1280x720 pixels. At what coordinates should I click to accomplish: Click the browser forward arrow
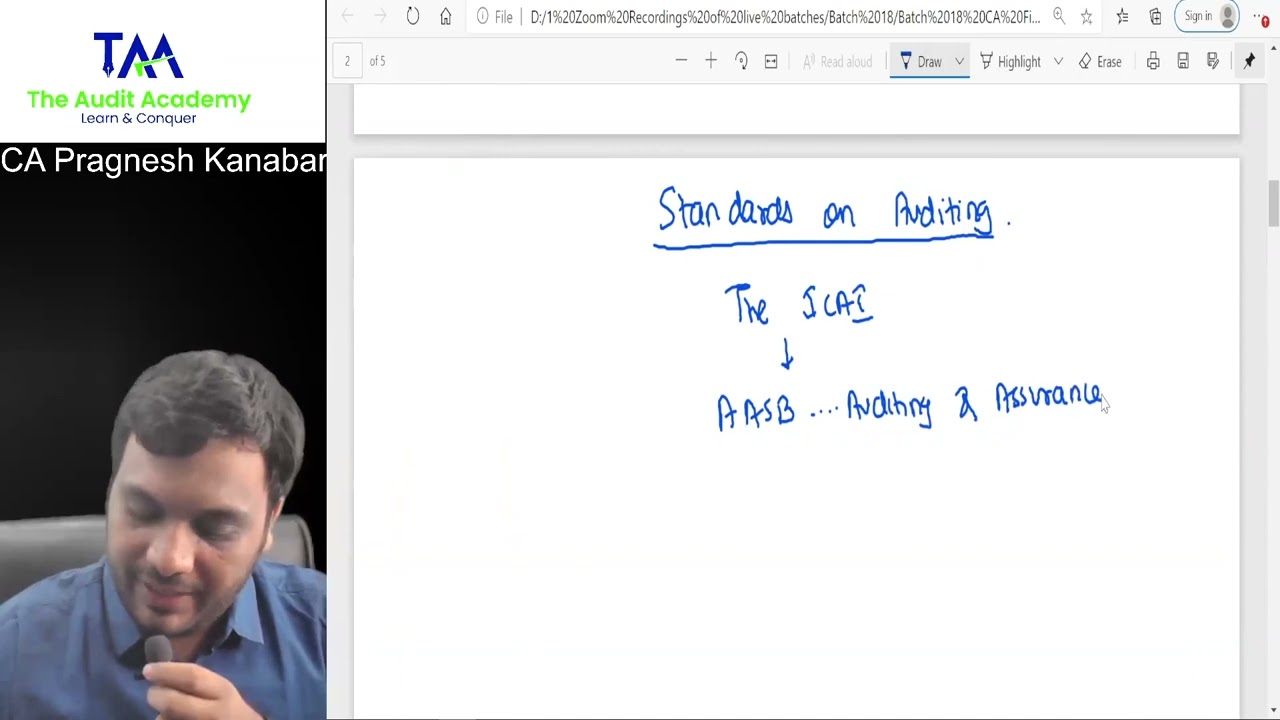pos(380,16)
